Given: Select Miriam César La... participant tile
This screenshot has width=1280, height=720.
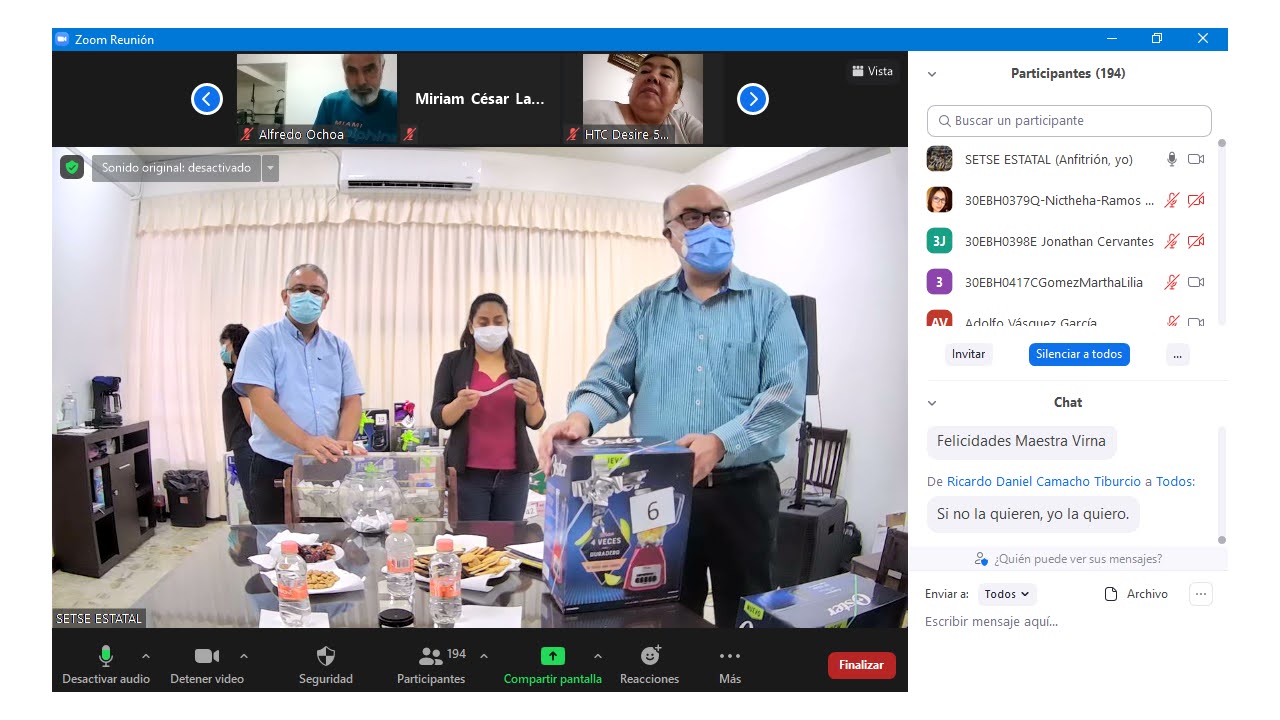Looking at the screenshot, I should (x=480, y=99).
